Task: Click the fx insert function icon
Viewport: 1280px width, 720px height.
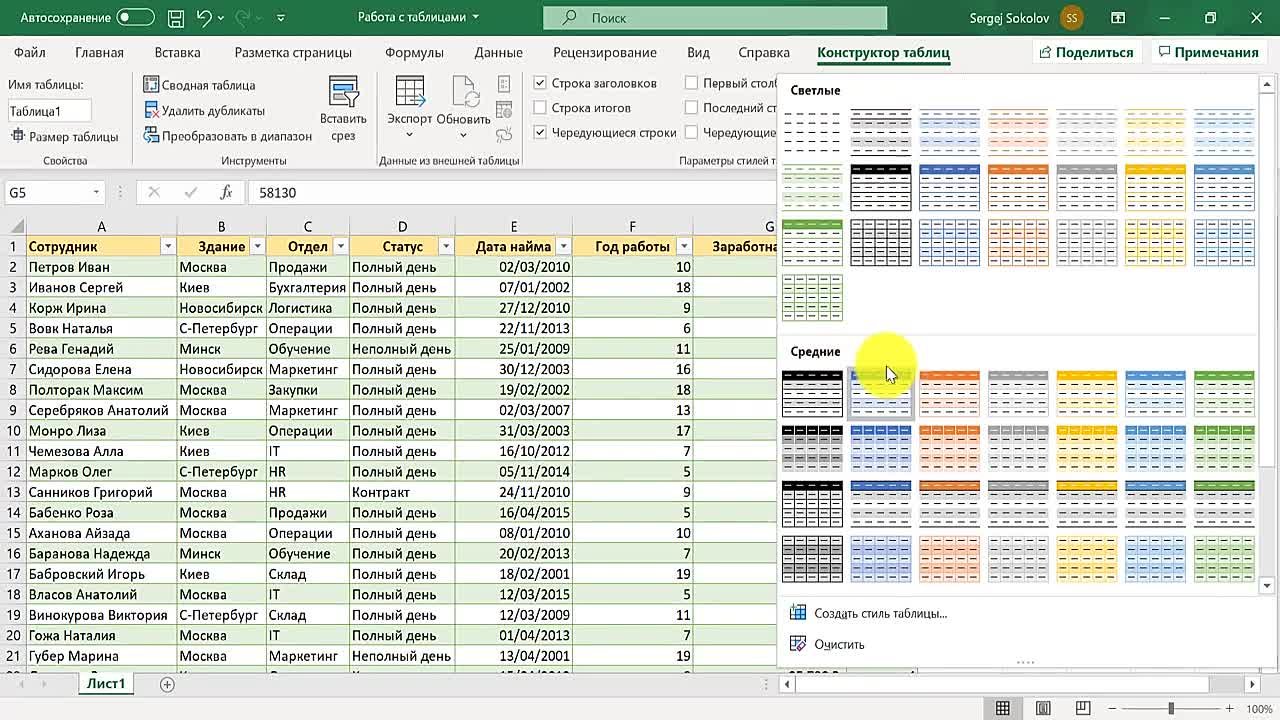Action: 226,192
